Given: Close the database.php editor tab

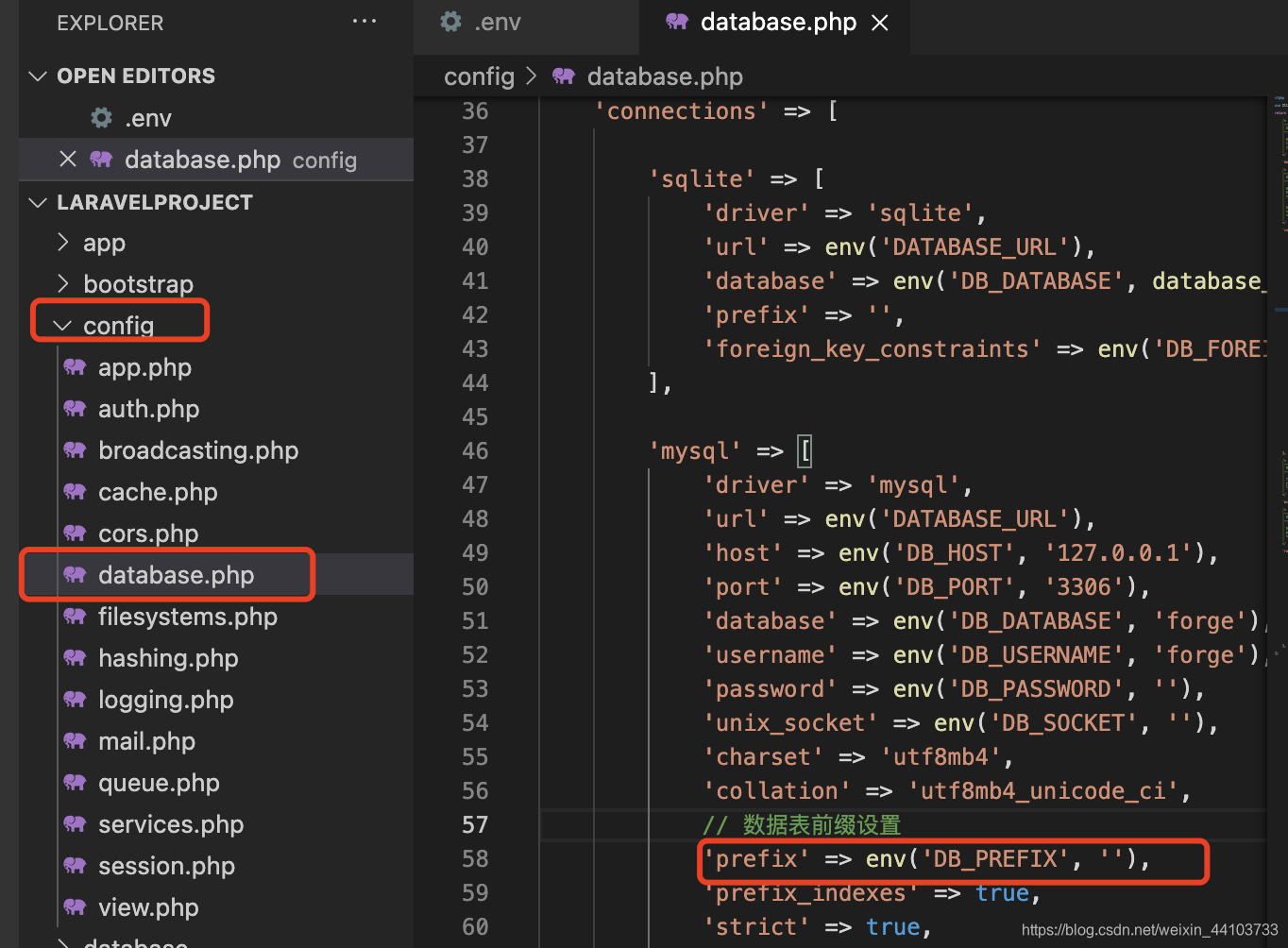Looking at the screenshot, I should point(880,23).
